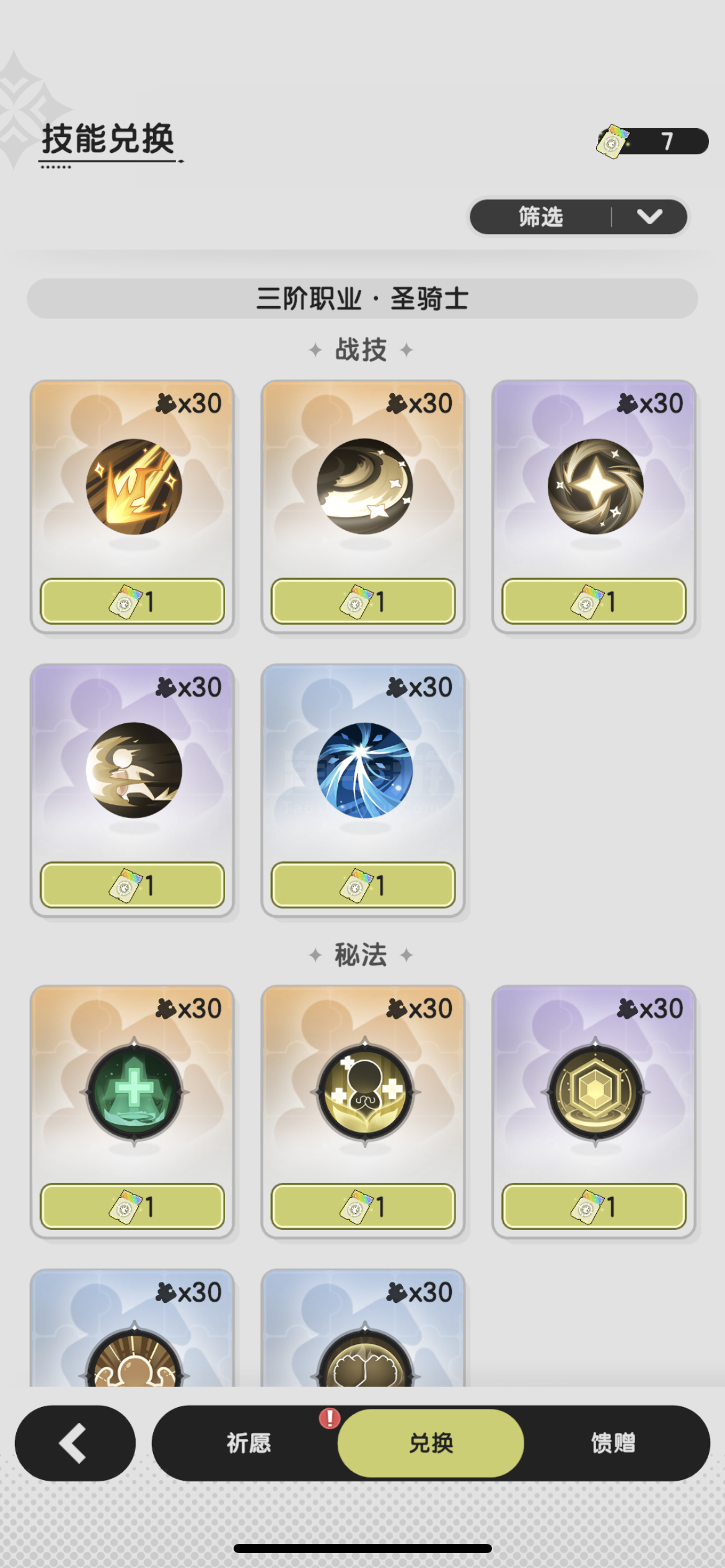Viewport: 725px width, 1568px height.
Task: Select the green cross healing skill icon
Action: pos(134,1092)
